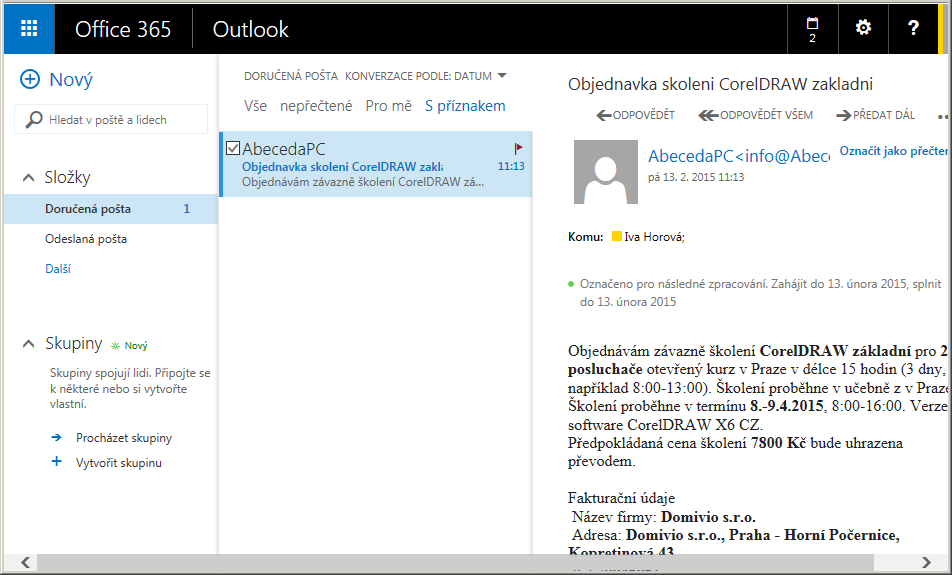The width and height of the screenshot is (952, 575).
Task: Click the Odpovědět reply arrow
Action: coord(604,115)
